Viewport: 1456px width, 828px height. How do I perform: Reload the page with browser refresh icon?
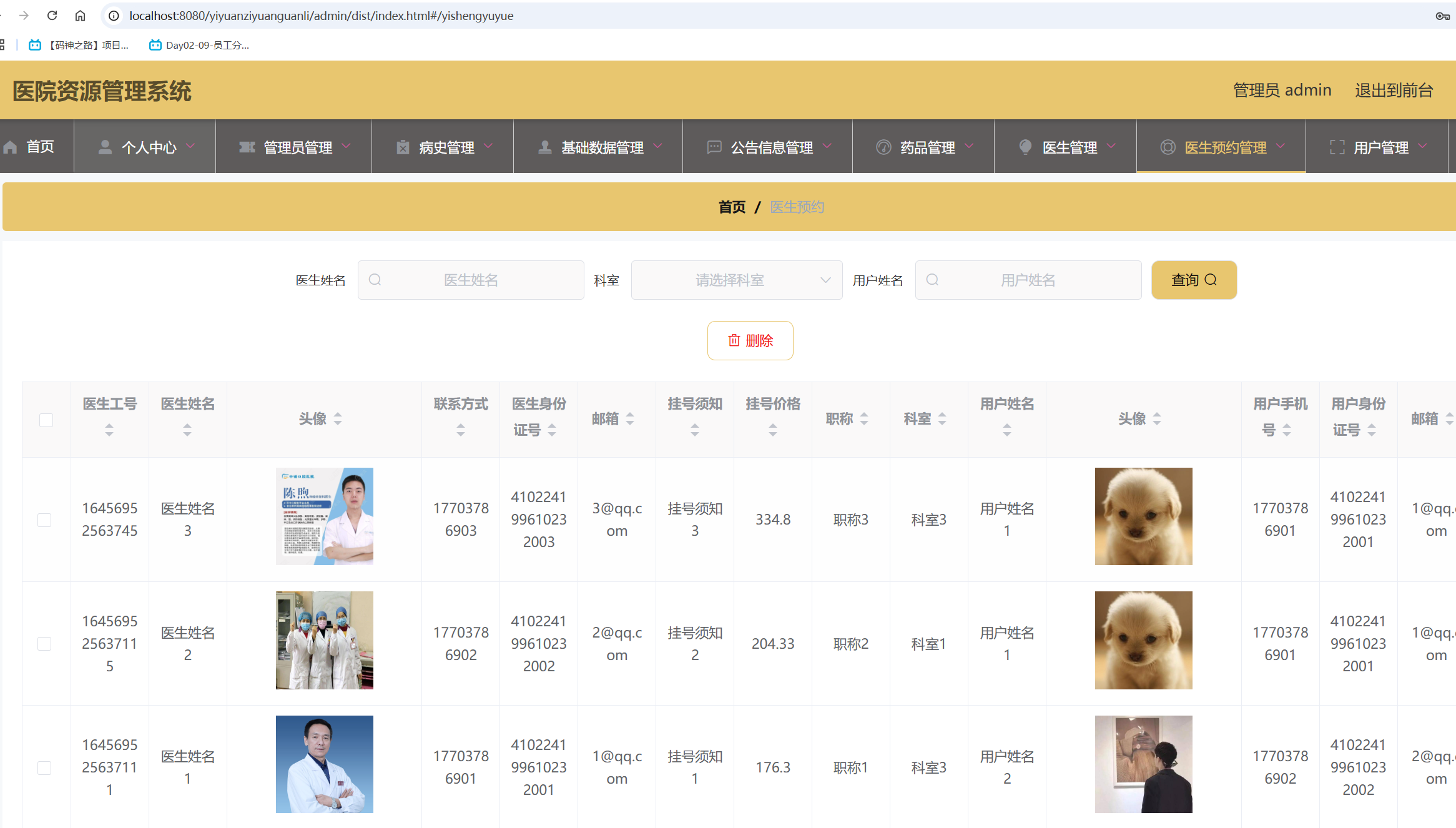[52, 16]
